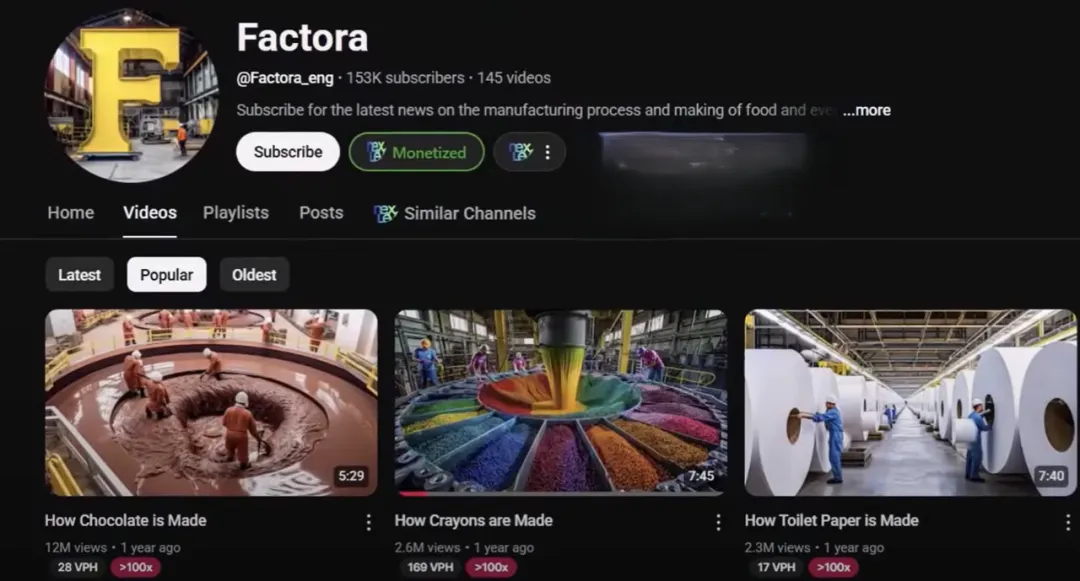The height and width of the screenshot is (581, 1080).
Task: Open three-dot menu for How Crayons are Made
Action: point(718,522)
